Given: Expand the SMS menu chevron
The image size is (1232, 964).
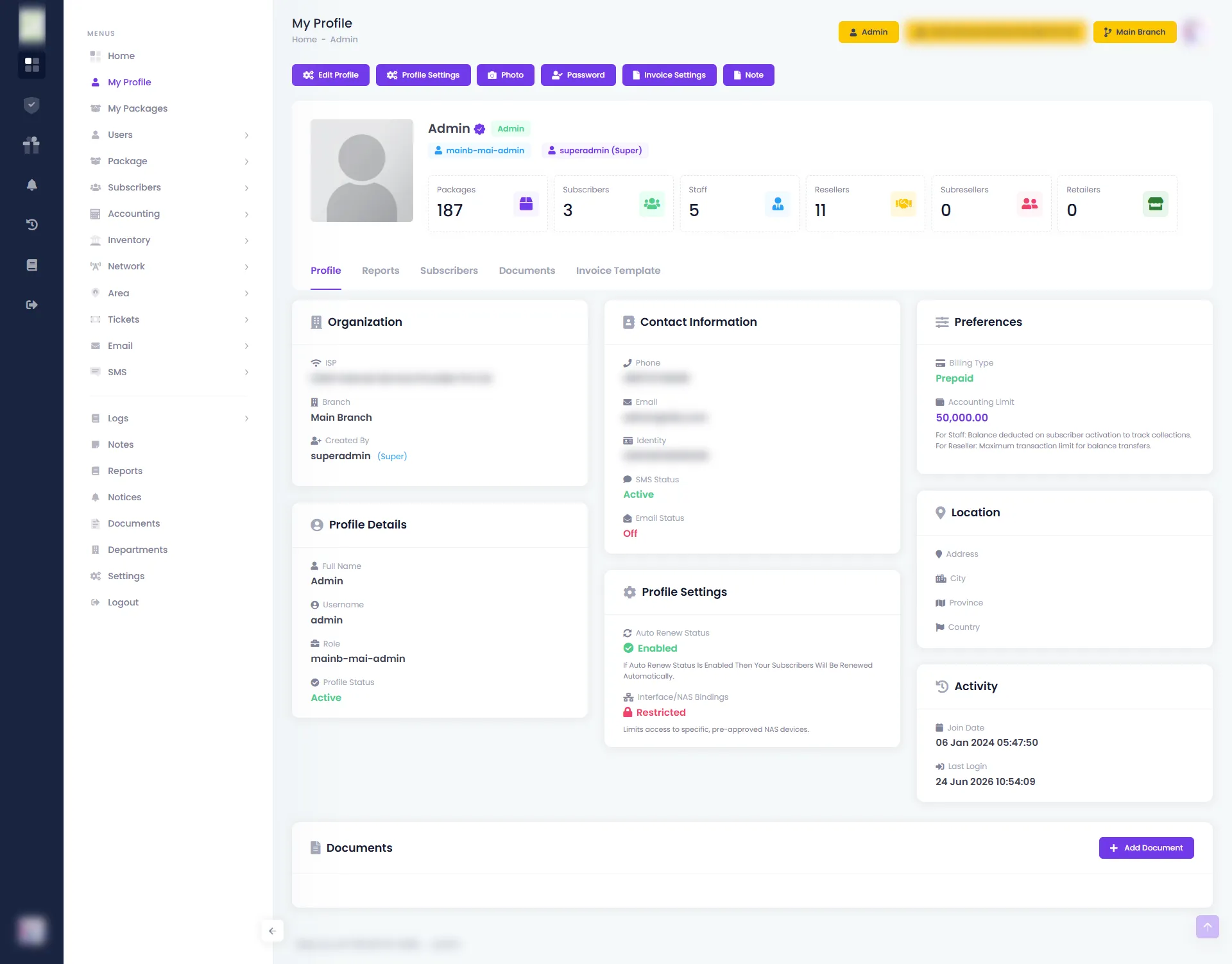Looking at the screenshot, I should [246, 373].
